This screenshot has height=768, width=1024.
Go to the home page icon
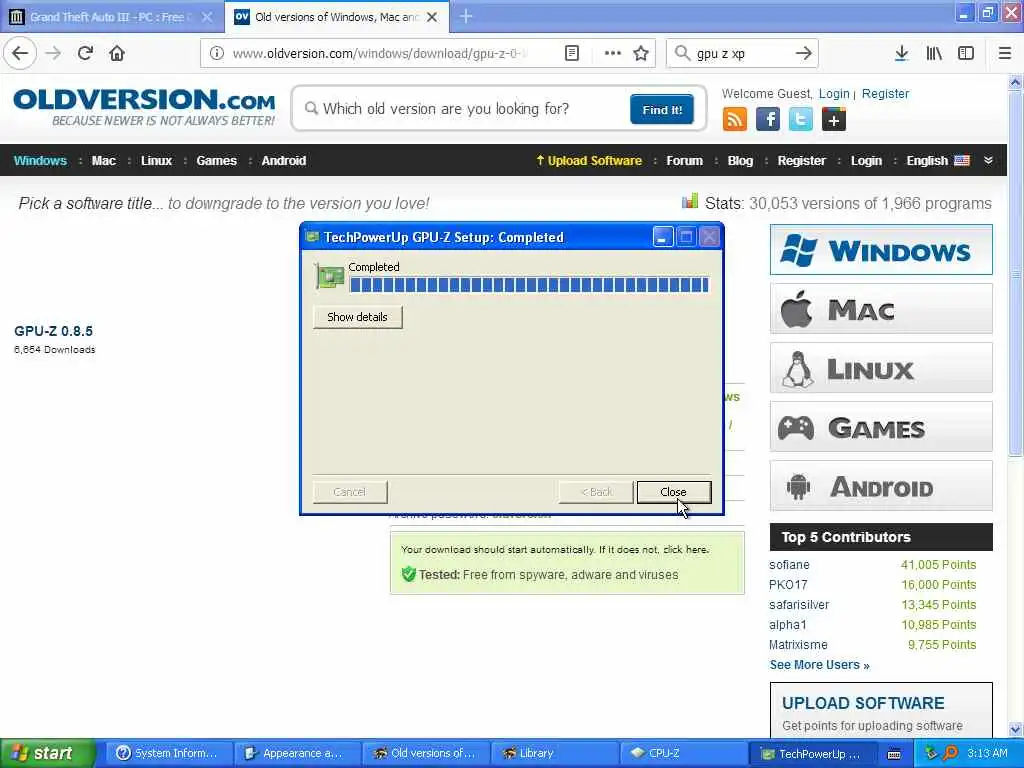point(117,54)
